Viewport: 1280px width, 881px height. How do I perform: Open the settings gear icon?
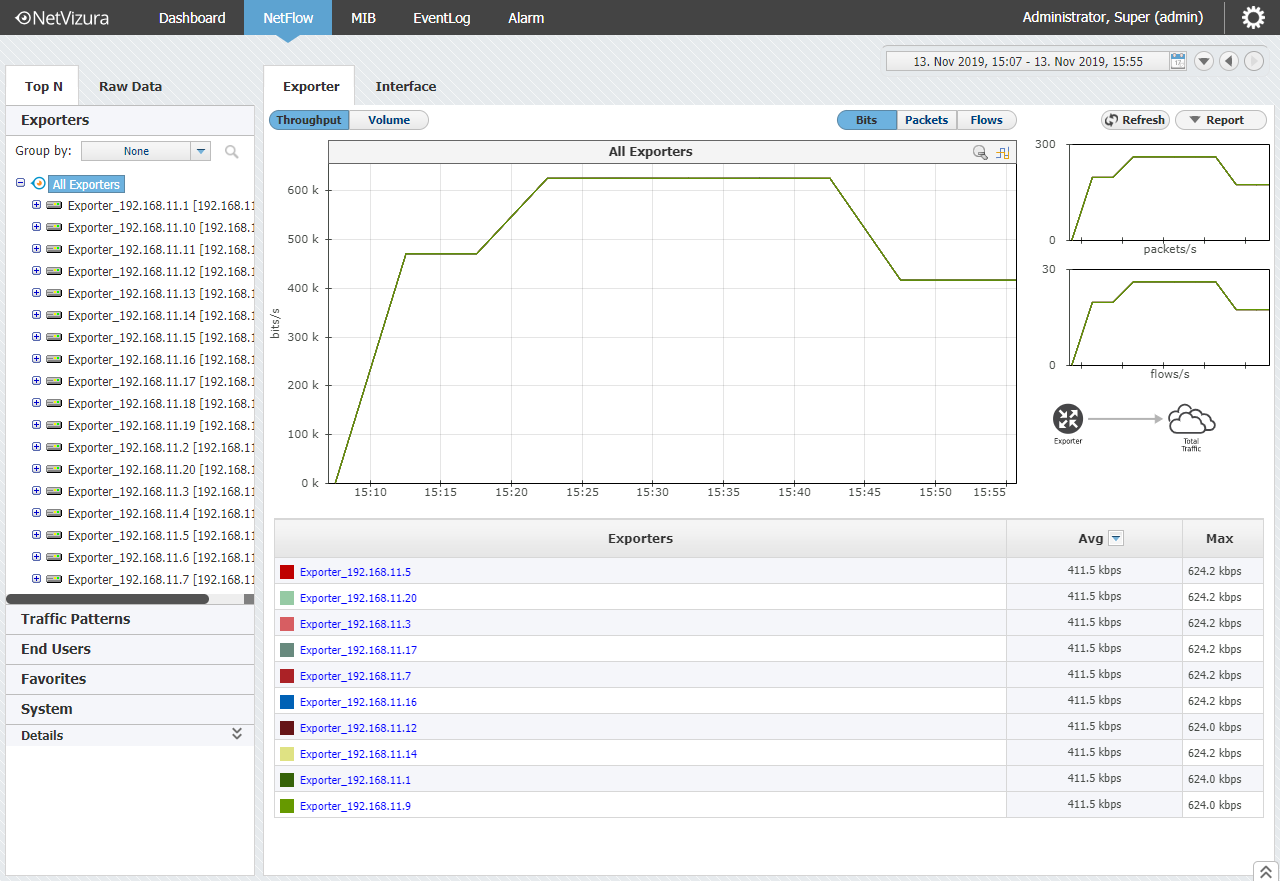[x=1253, y=18]
